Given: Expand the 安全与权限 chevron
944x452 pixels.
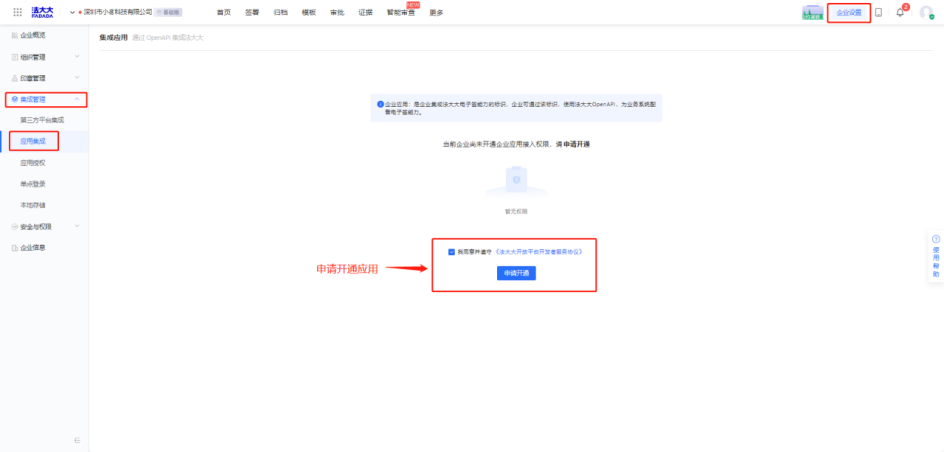Looking at the screenshot, I should pos(76,226).
